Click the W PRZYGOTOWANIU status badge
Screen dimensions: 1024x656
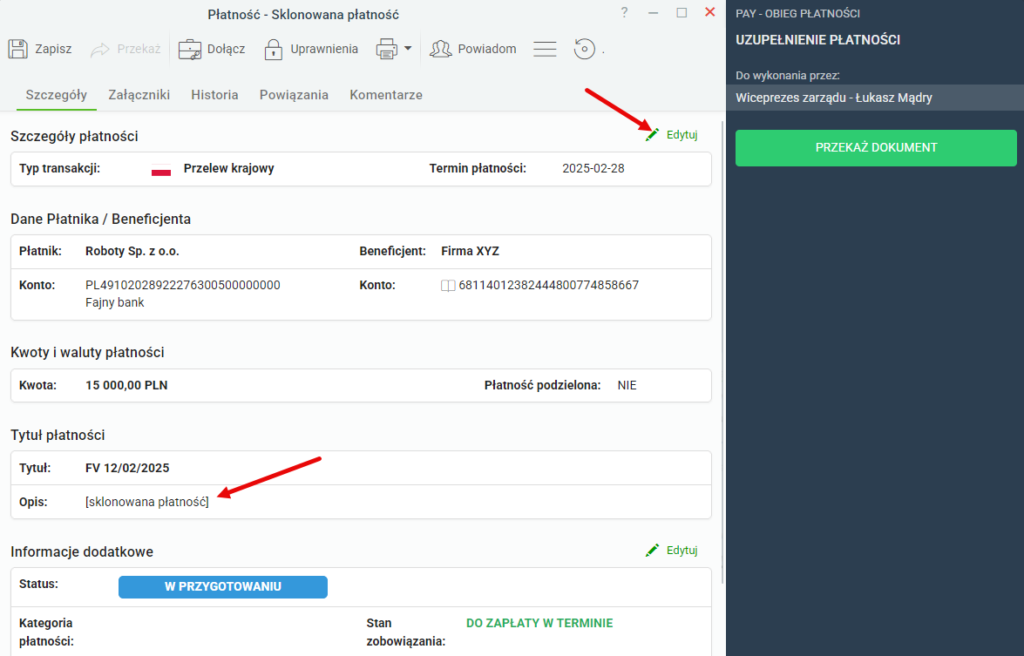[x=223, y=587]
